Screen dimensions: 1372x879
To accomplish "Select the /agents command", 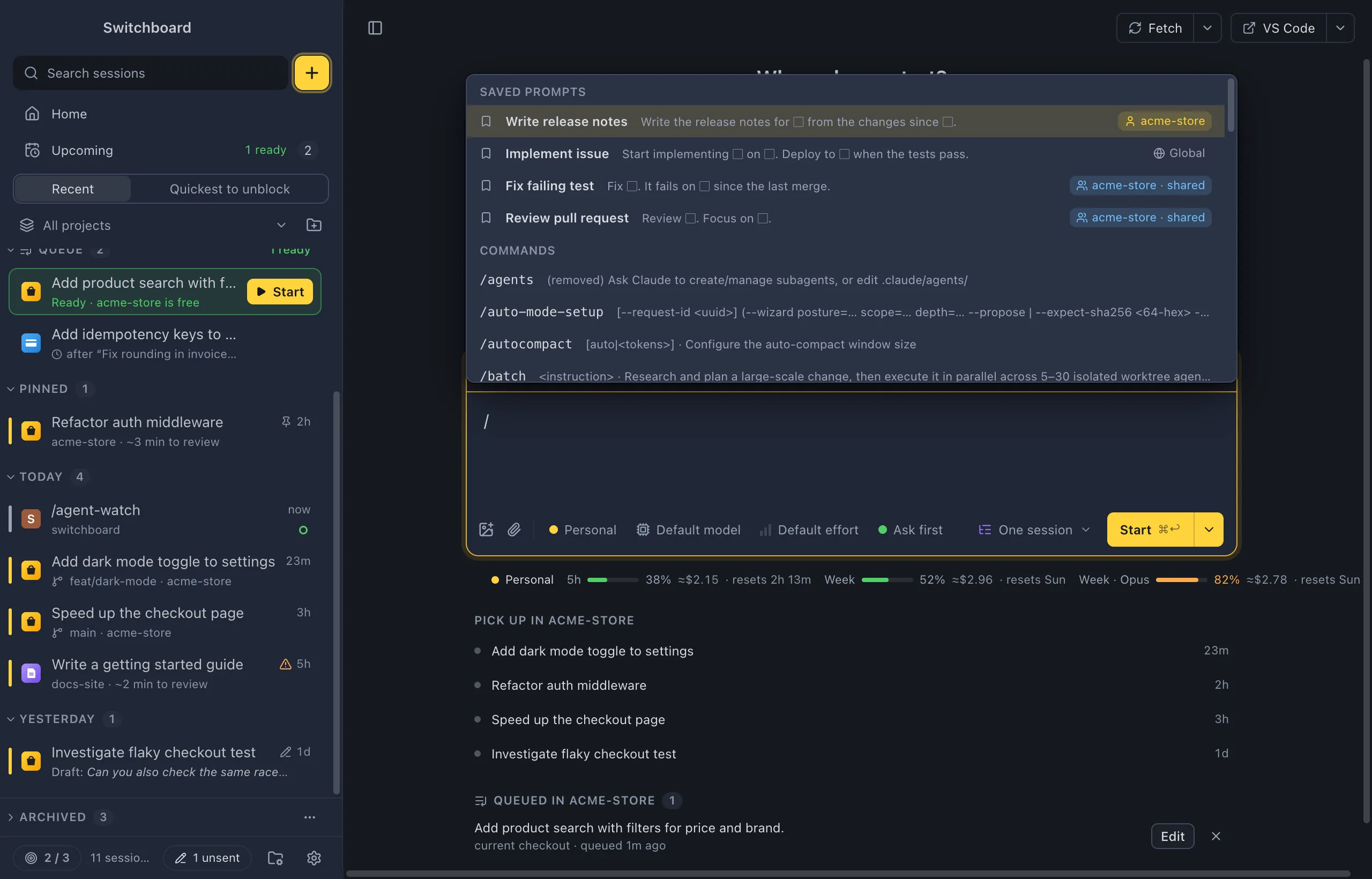I will tap(845, 280).
